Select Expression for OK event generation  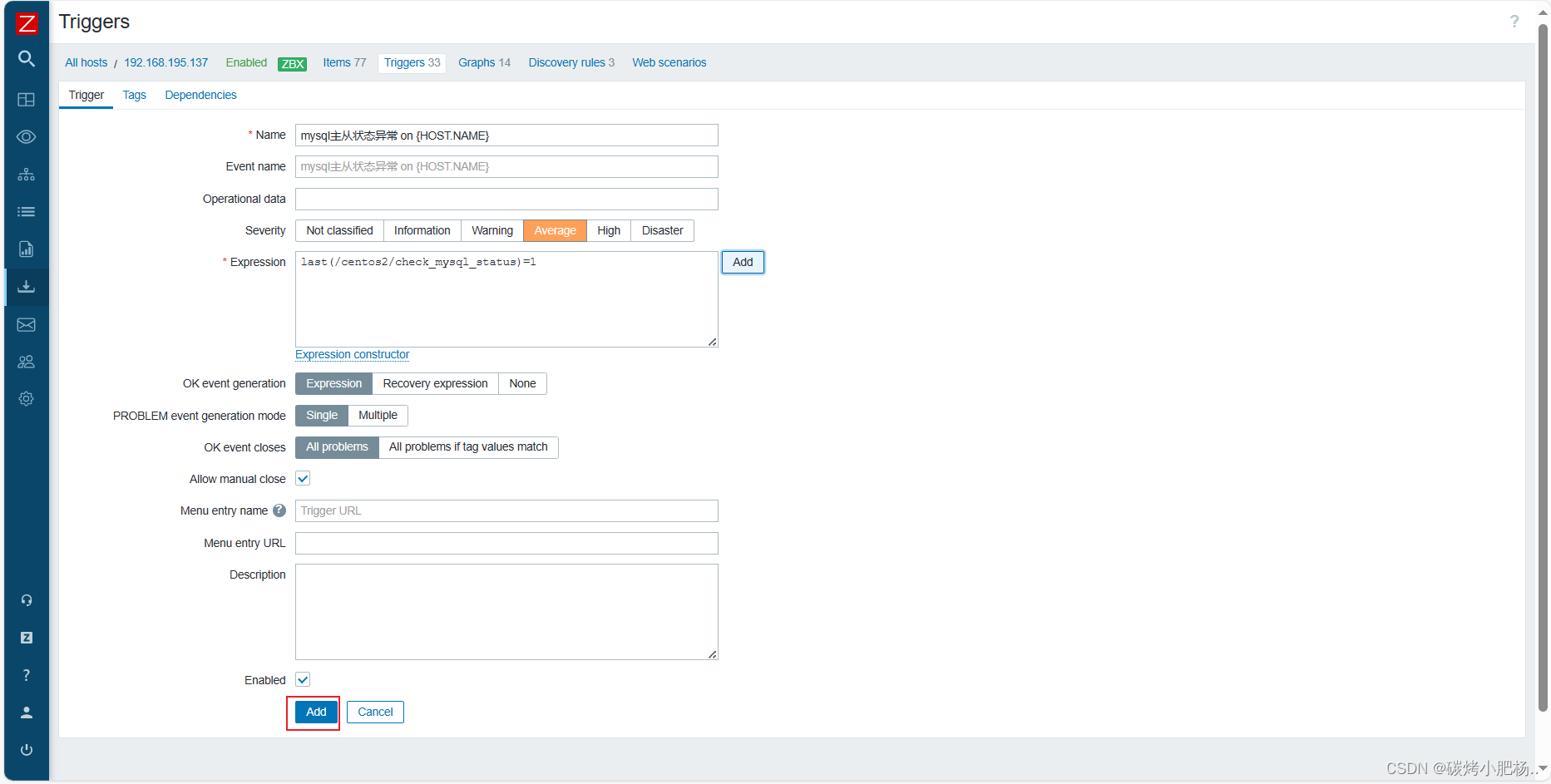[x=333, y=384]
